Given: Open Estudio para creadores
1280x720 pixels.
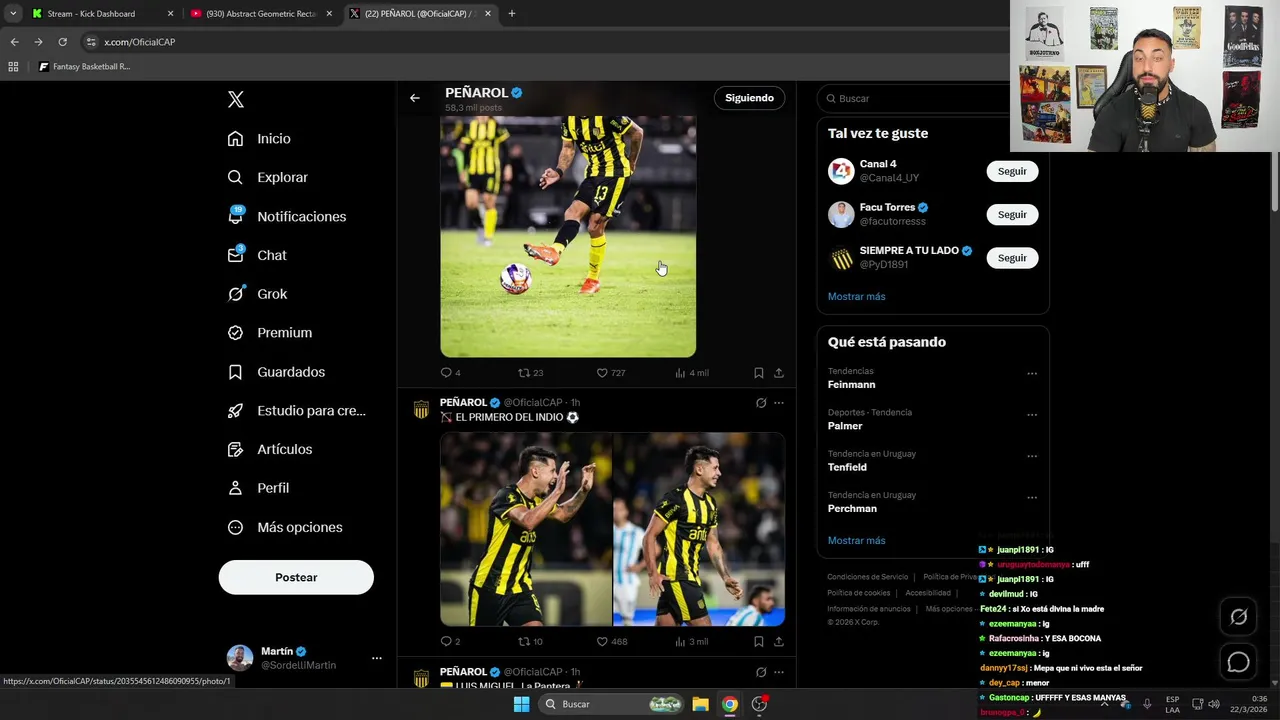Looking at the screenshot, I should [x=296, y=410].
